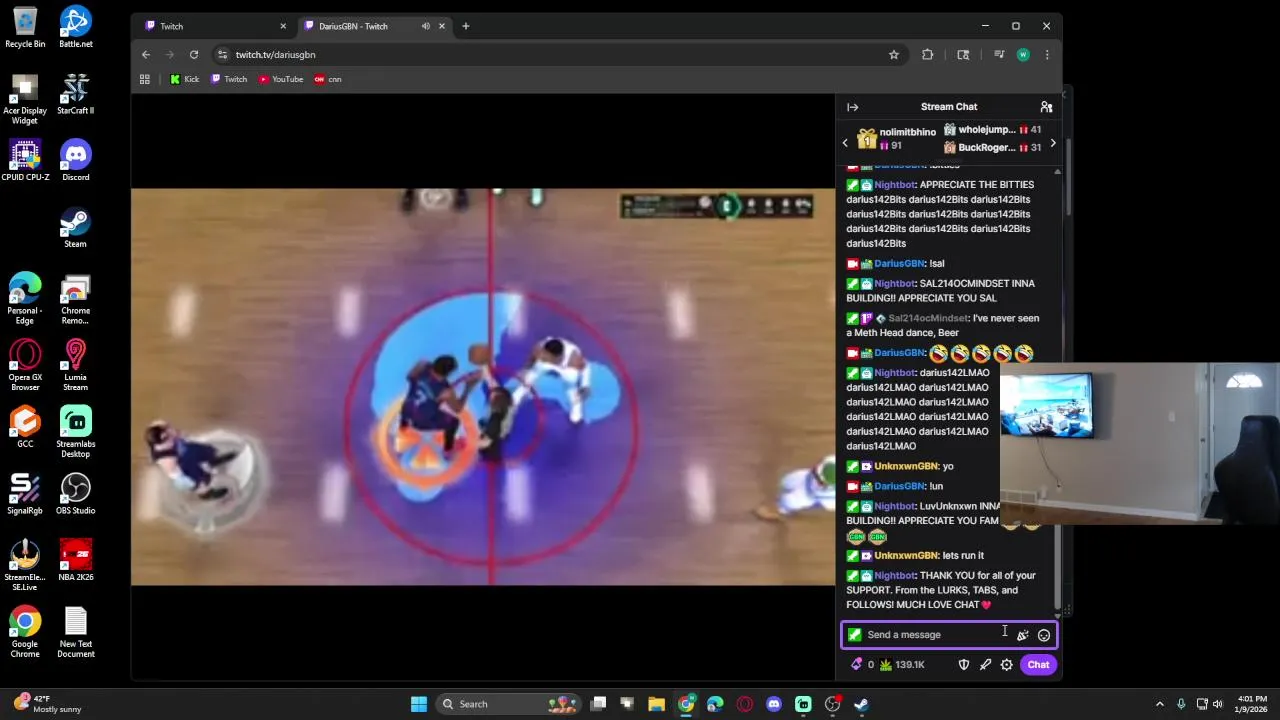
Task: Select gifter wholejump in leaderboard
Action: tap(992, 130)
